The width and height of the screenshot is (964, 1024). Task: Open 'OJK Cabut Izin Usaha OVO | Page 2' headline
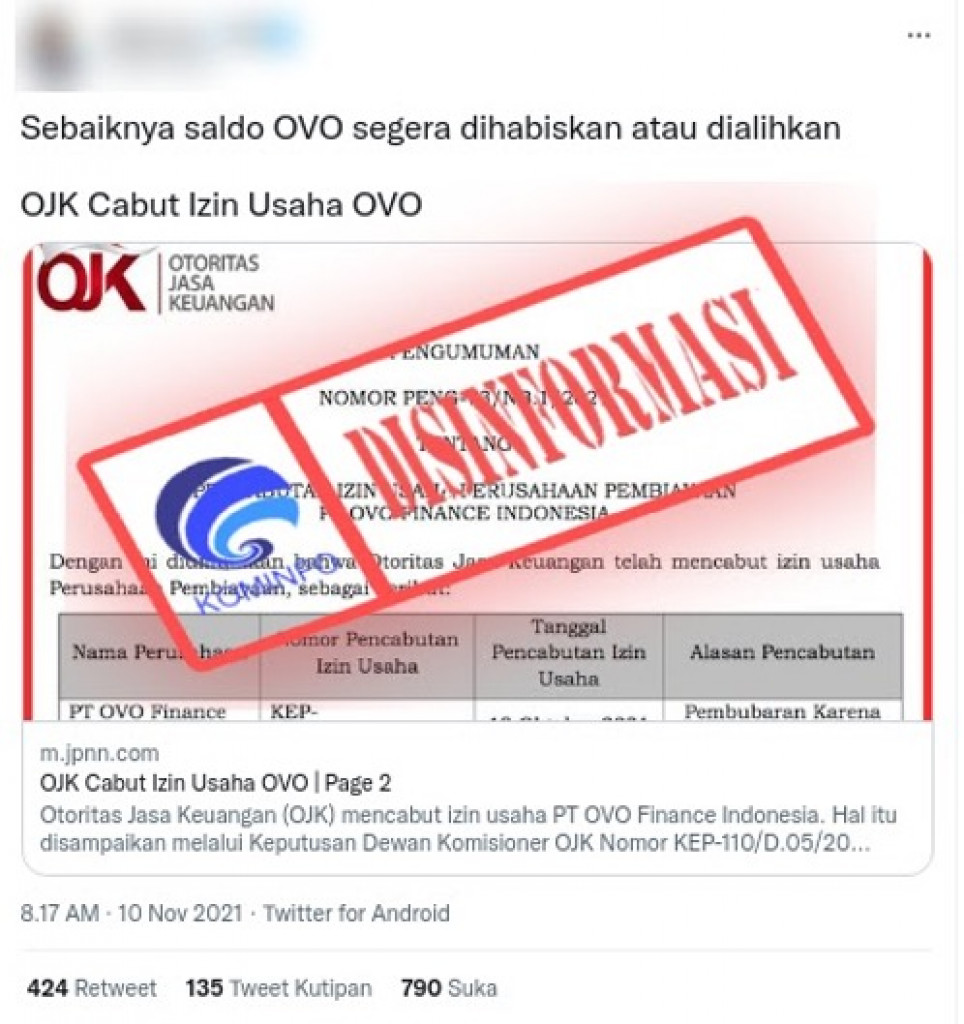216,782
